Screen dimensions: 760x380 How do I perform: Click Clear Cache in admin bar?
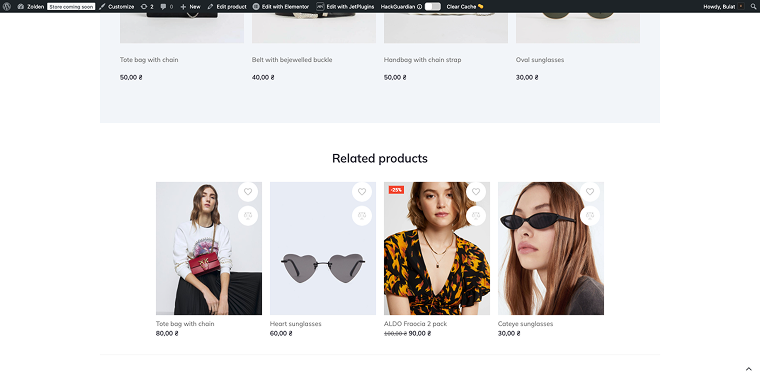(x=465, y=7)
